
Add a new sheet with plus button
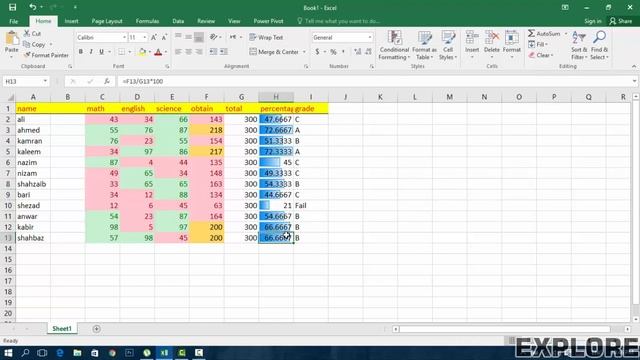(96, 329)
